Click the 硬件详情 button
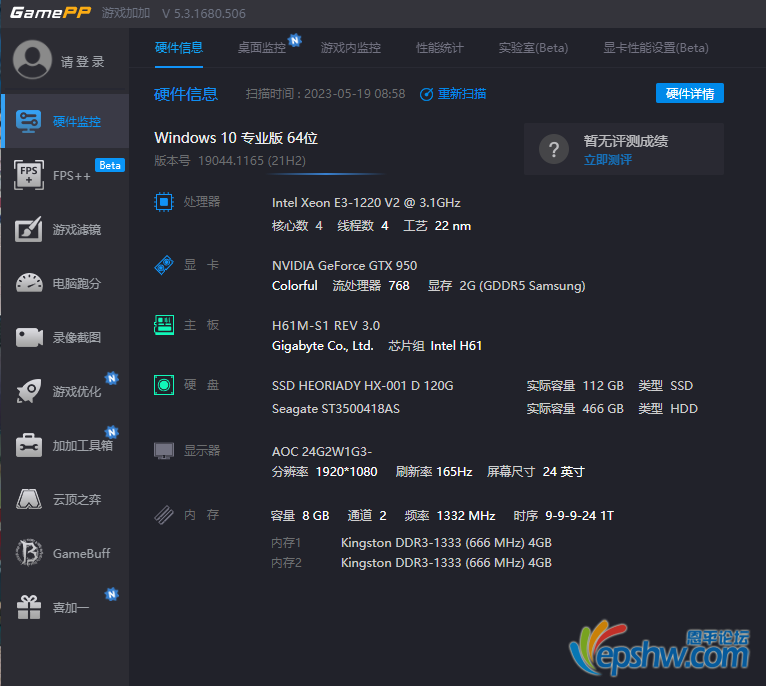 pos(690,93)
